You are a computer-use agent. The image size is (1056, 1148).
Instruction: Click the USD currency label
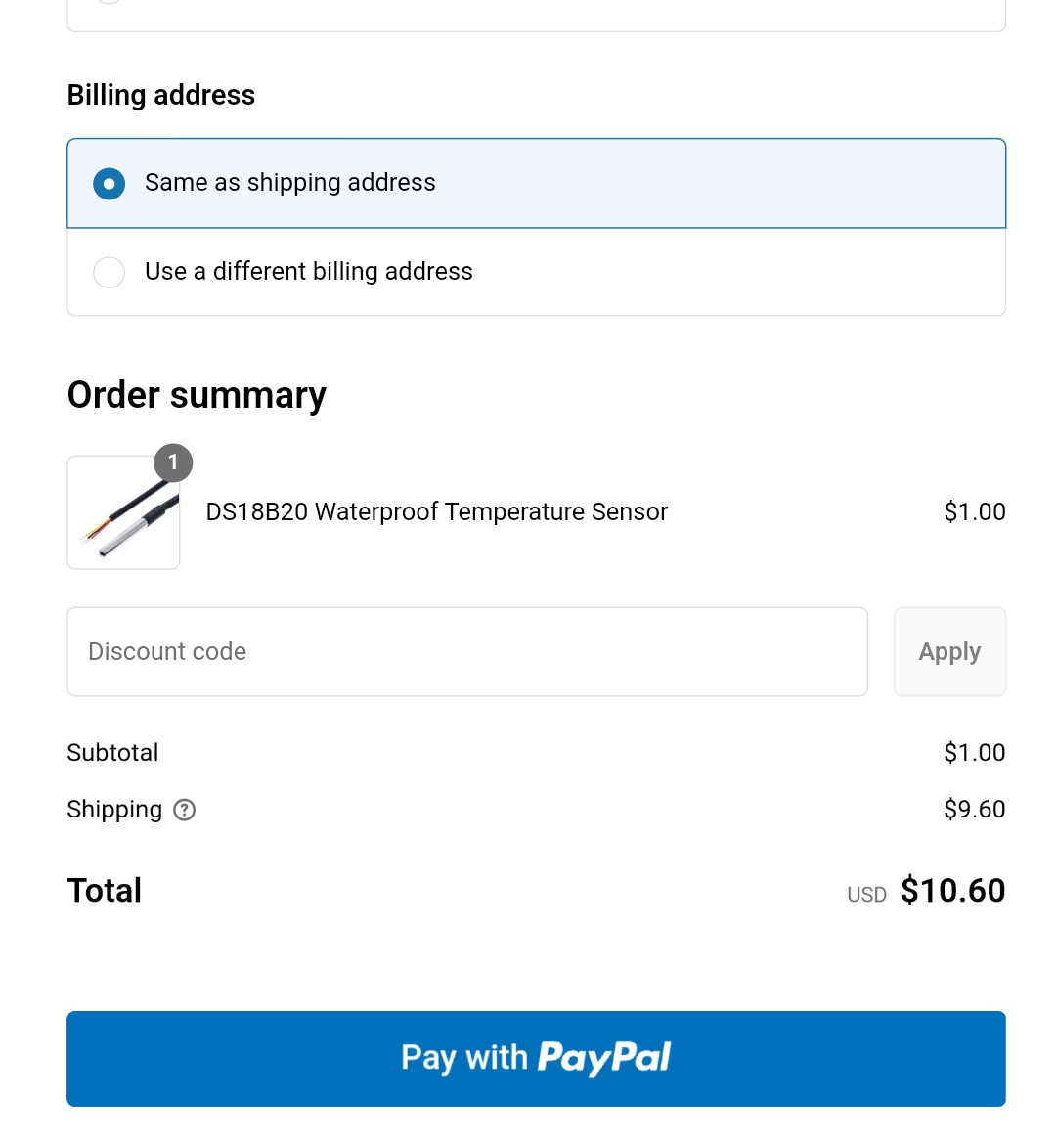866,895
